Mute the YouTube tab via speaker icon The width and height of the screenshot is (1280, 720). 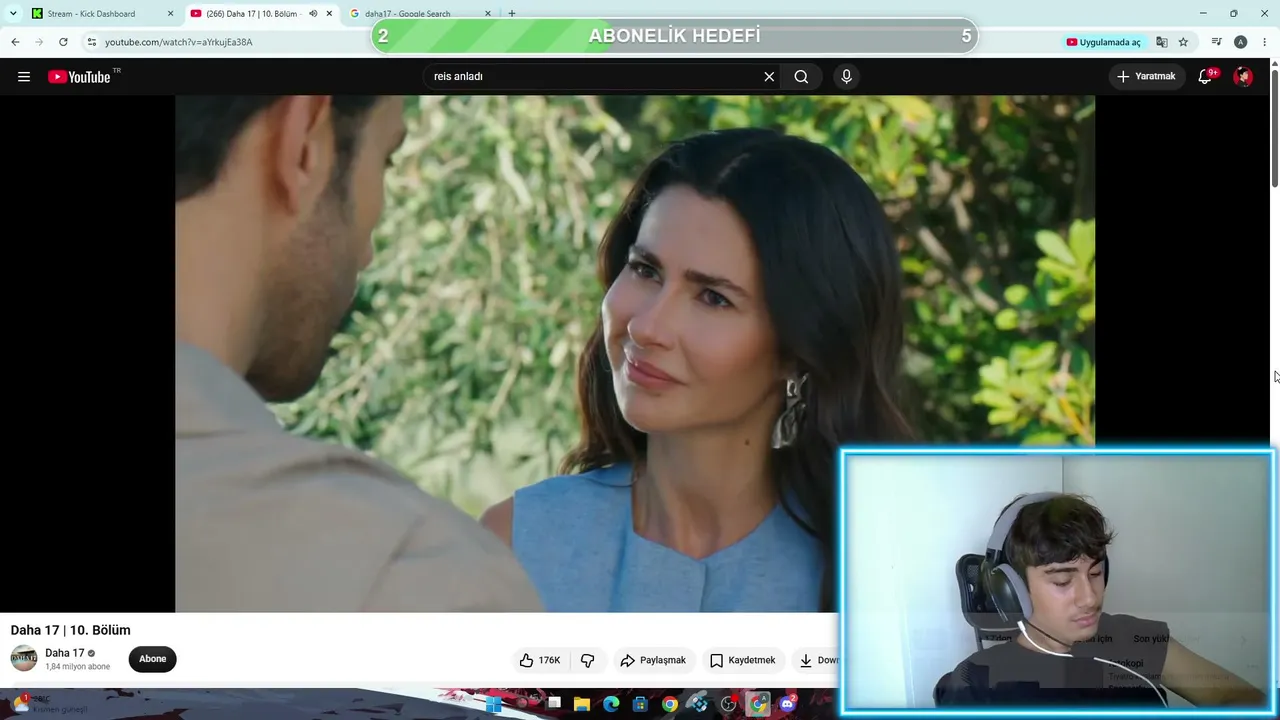(x=313, y=14)
